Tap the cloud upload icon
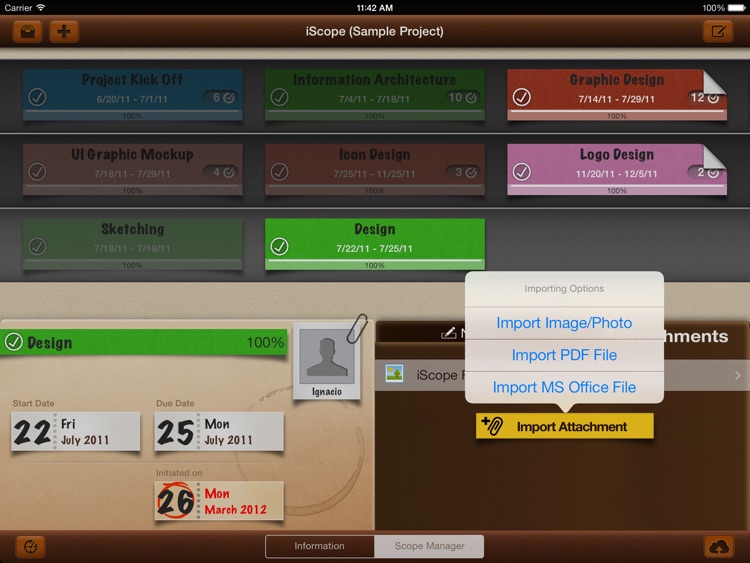Viewport: 750px width, 563px height. coord(719,546)
